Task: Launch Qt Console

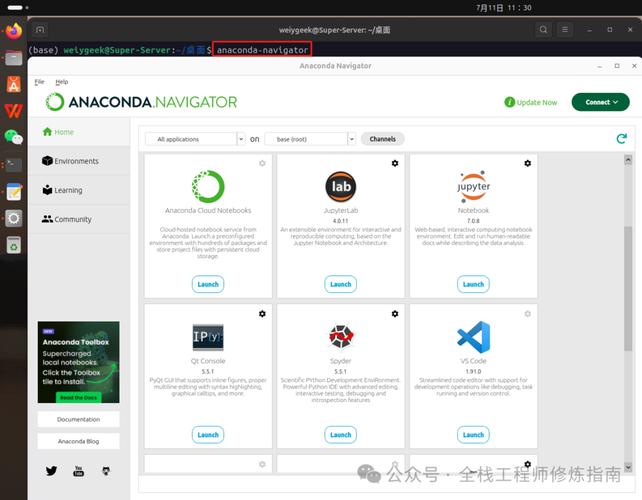Action: pyautogui.click(x=208, y=435)
